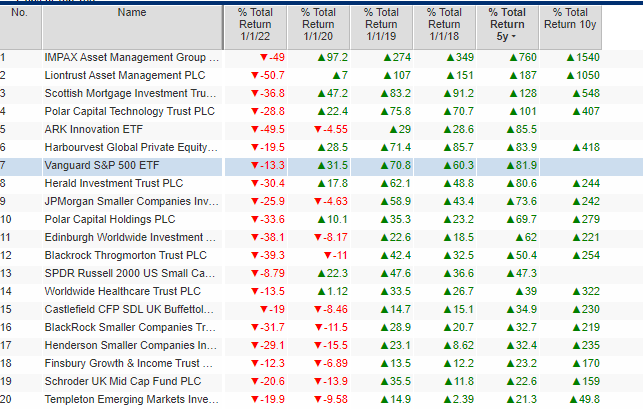The height and width of the screenshot is (409, 643).
Task: Sort by % Total Return 1/1/22 header
Action: point(255,27)
